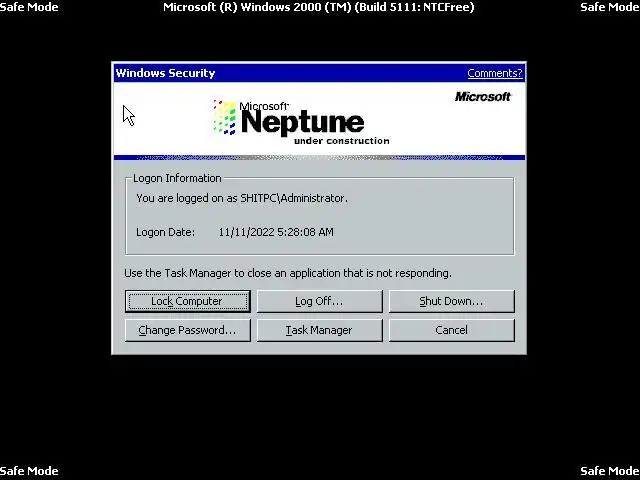Click the 'Logon Information' group label
Screen dimensions: 640x480
177,178
